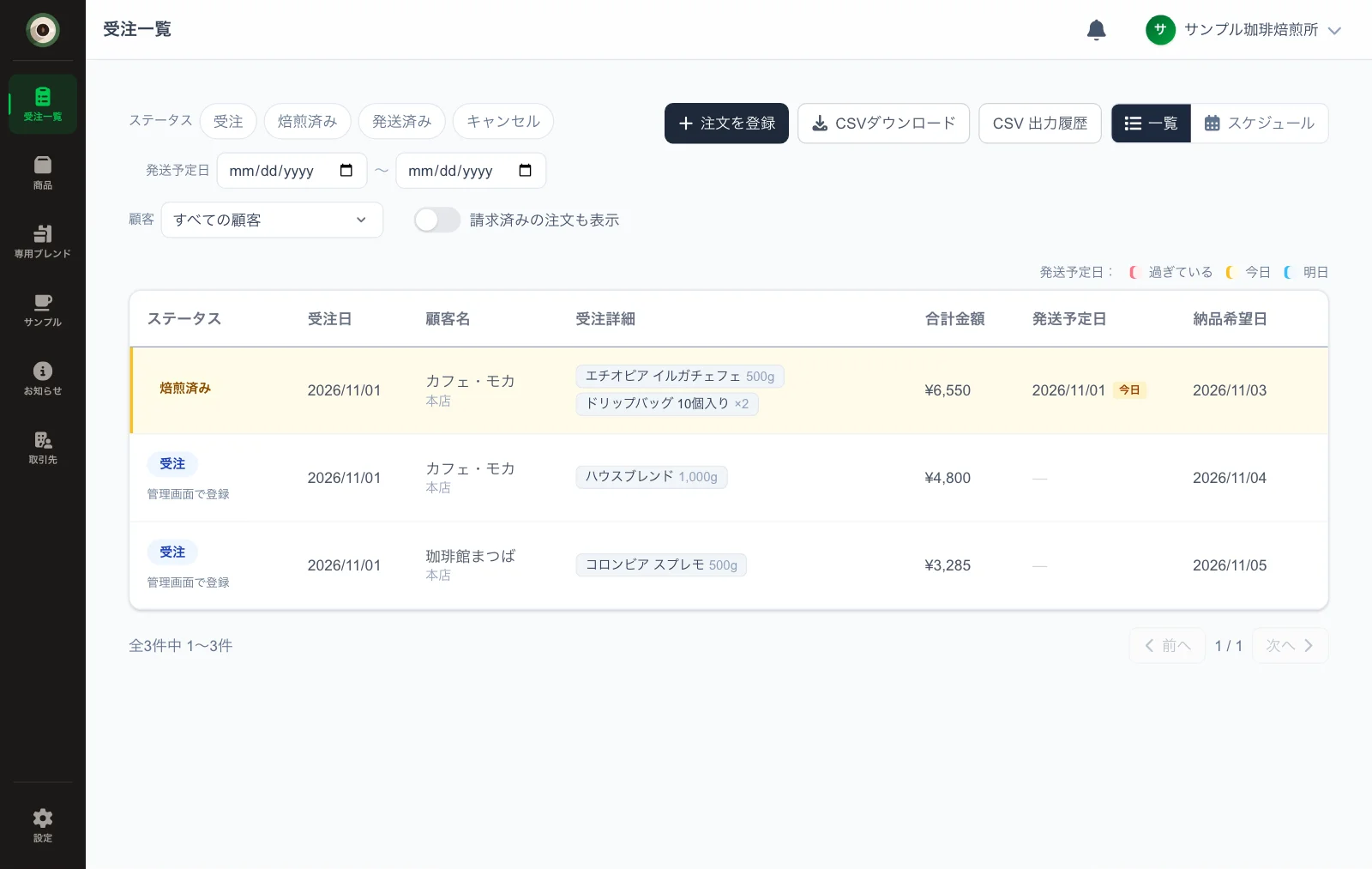Open the end date calendar picker
This screenshot has width=1372, height=869.
click(526, 171)
